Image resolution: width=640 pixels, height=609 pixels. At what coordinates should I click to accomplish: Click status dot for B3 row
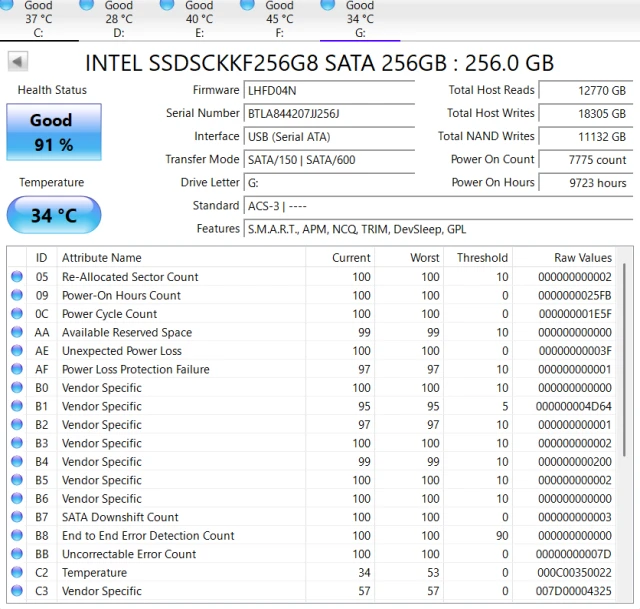point(17,442)
